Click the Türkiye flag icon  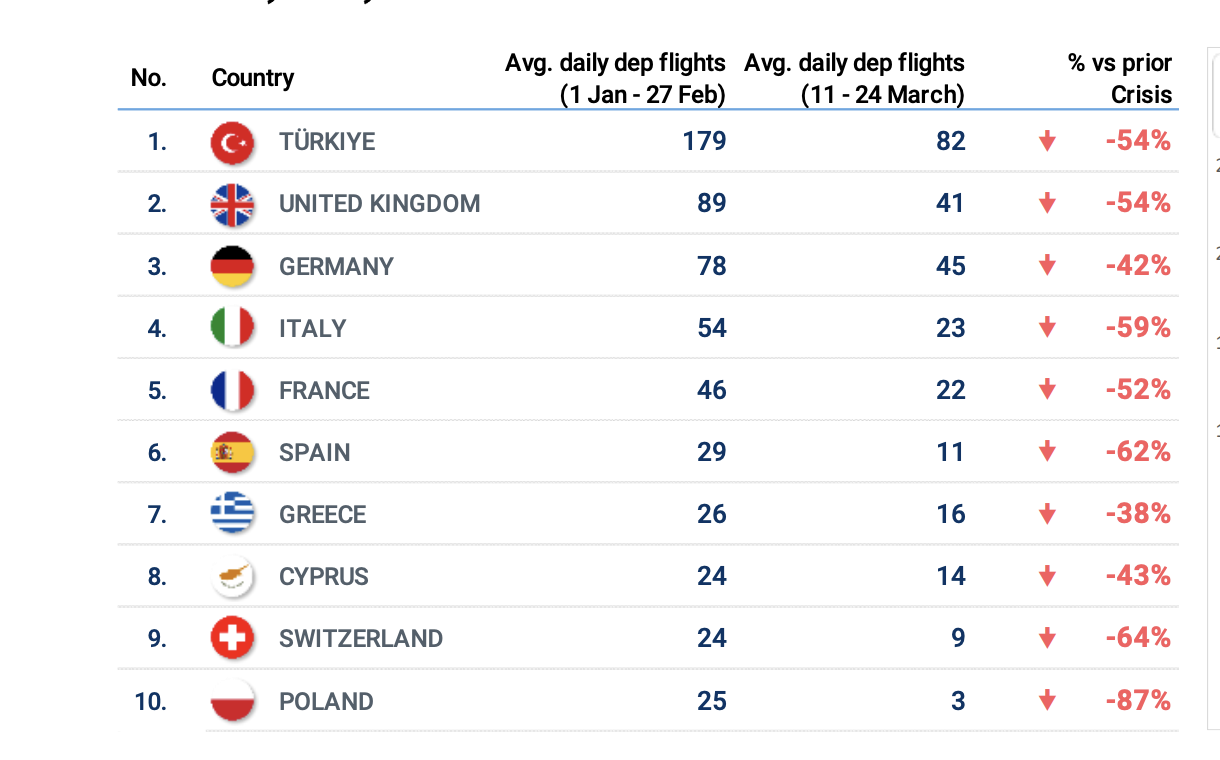click(x=232, y=142)
